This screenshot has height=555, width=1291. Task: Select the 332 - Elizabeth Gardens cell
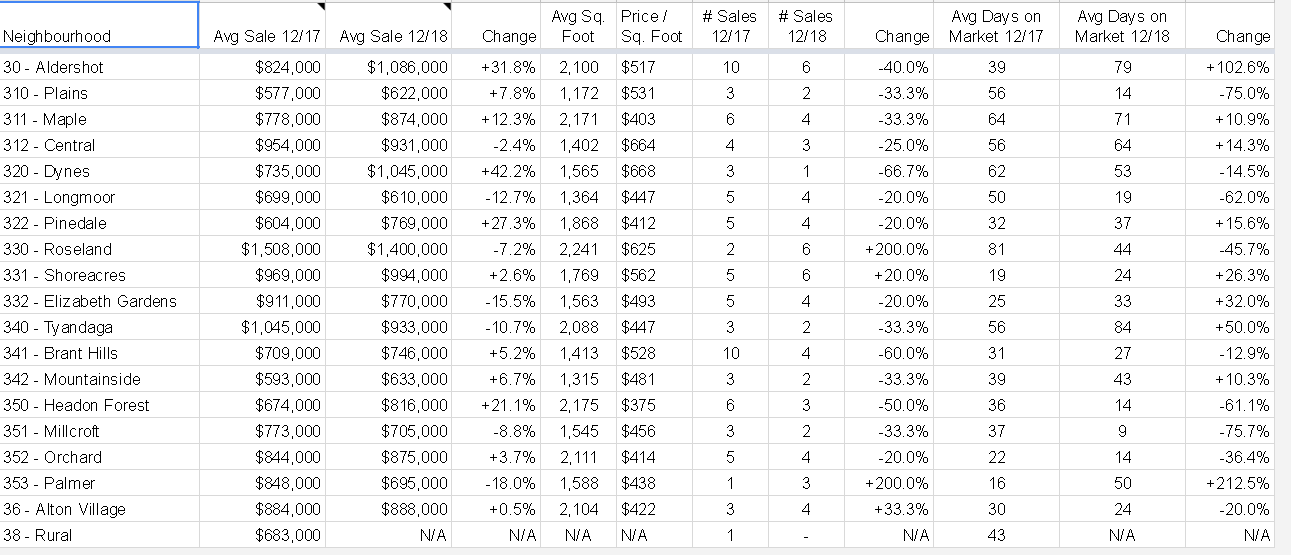pyautogui.click(x=99, y=301)
